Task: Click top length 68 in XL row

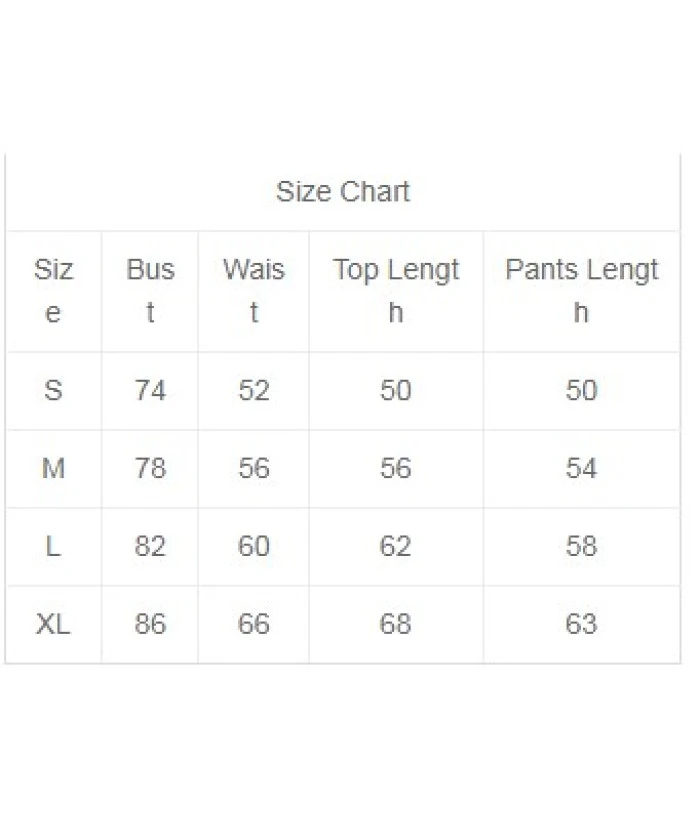Action: [396, 624]
